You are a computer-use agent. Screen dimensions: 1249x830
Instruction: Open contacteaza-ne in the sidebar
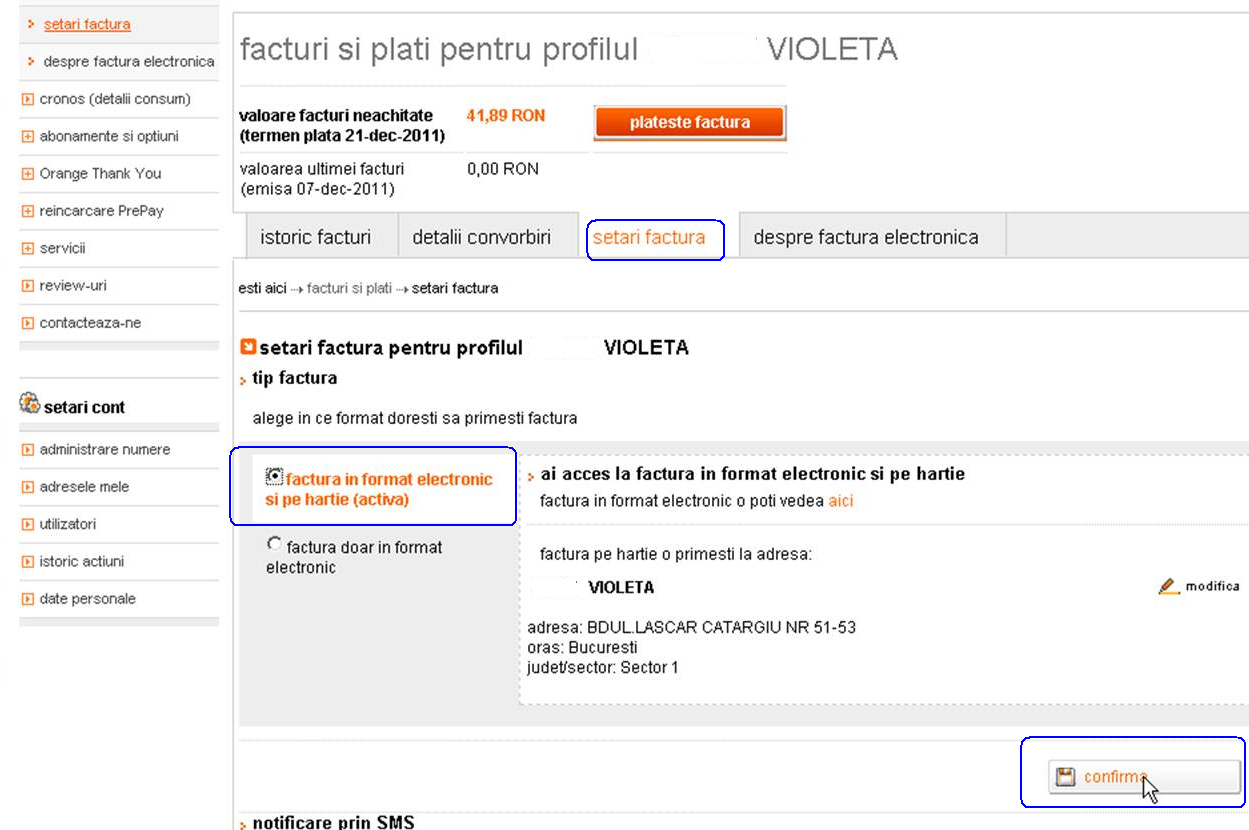pyautogui.click(x=90, y=323)
